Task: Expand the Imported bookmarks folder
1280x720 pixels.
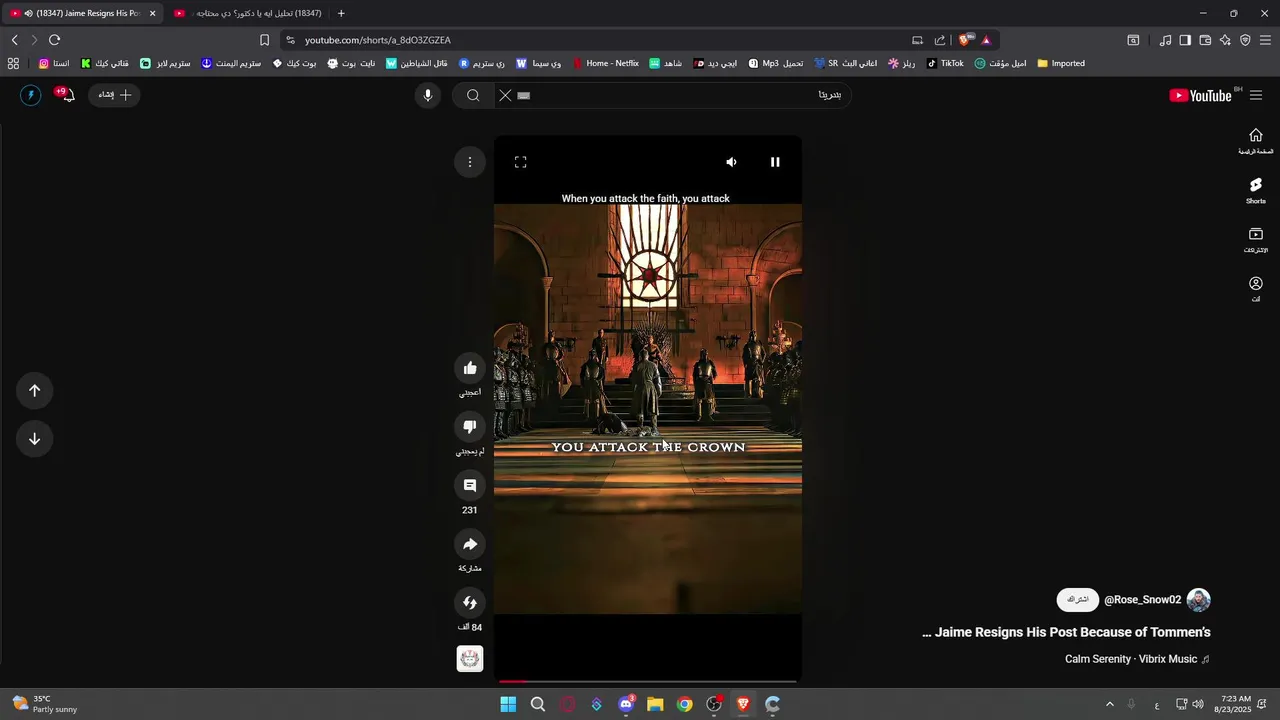Action: (1061, 63)
